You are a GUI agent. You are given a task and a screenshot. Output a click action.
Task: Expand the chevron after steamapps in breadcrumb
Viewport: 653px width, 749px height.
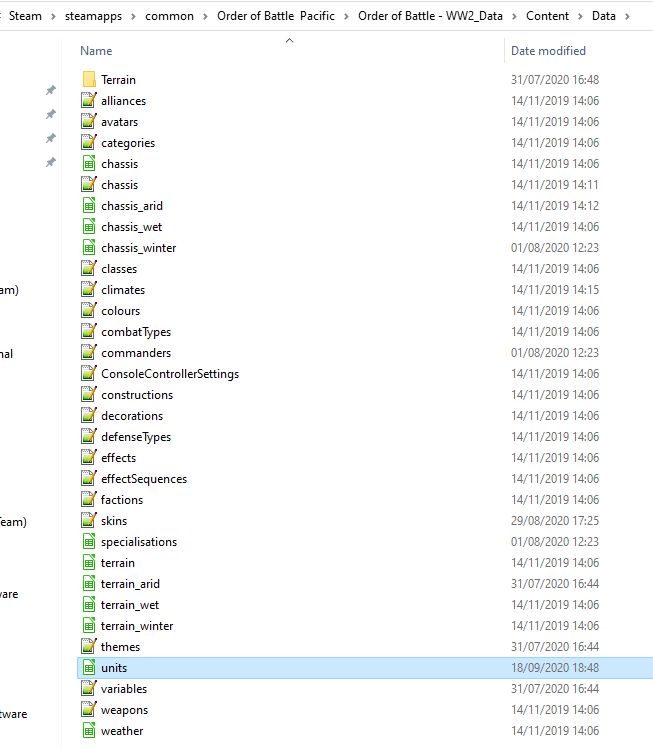click(x=133, y=16)
